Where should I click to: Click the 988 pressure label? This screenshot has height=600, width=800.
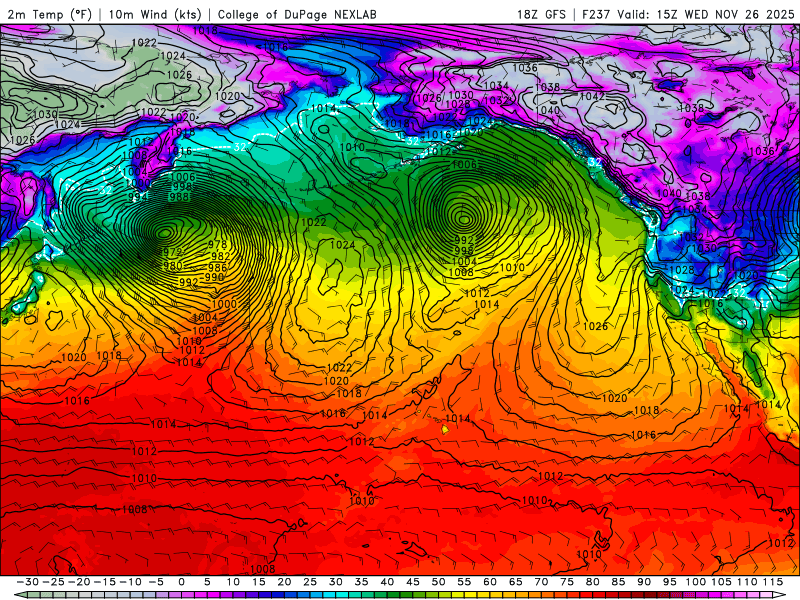(179, 196)
